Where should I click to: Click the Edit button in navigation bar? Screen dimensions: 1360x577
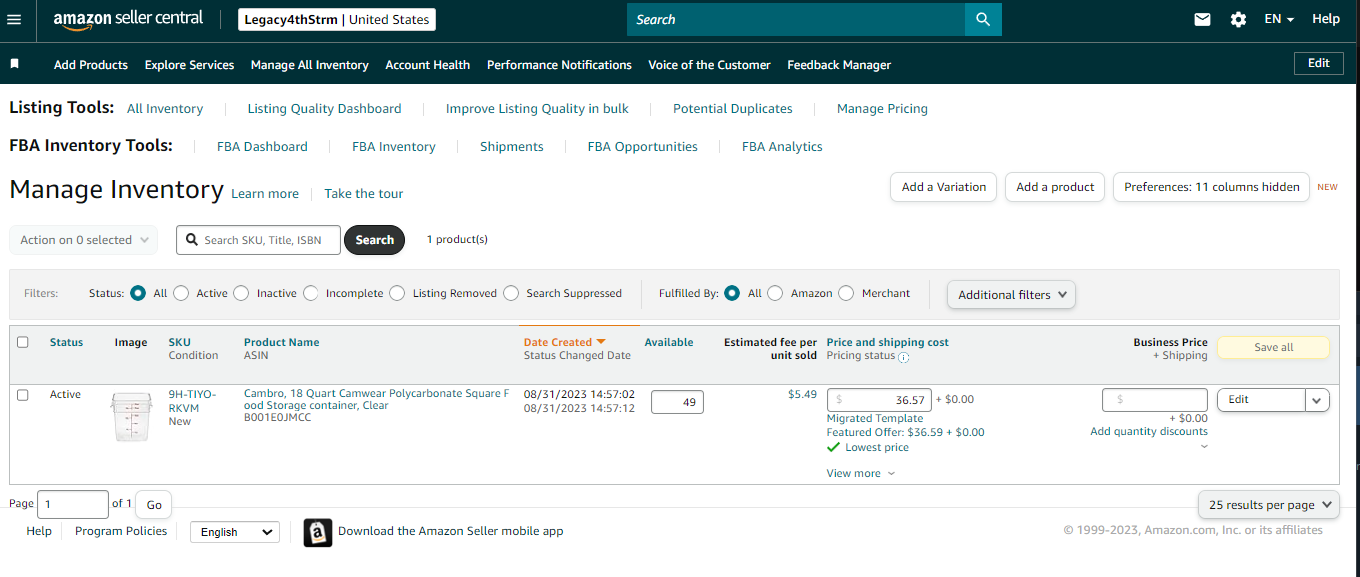1319,63
